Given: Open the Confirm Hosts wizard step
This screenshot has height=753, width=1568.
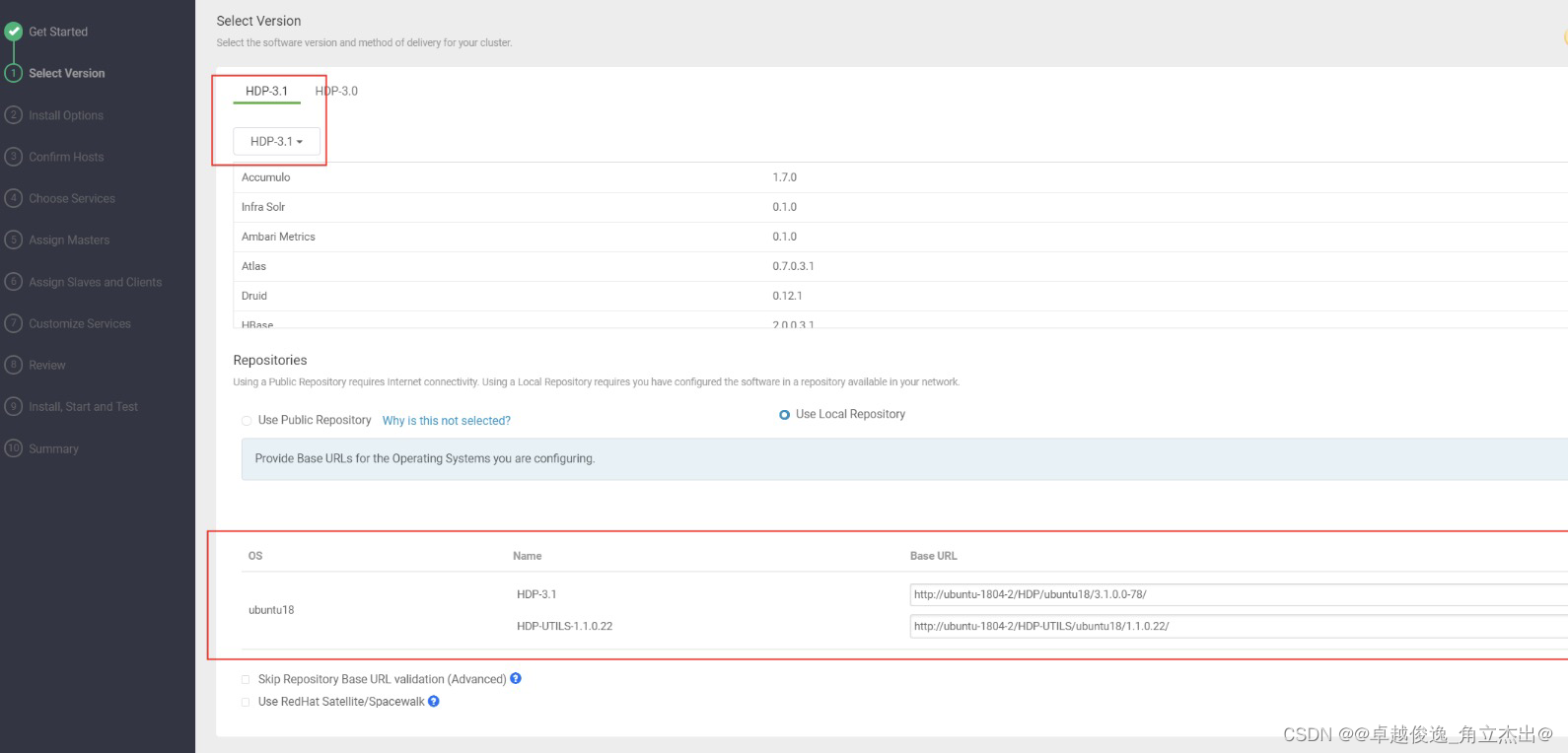Looking at the screenshot, I should tap(66, 157).
